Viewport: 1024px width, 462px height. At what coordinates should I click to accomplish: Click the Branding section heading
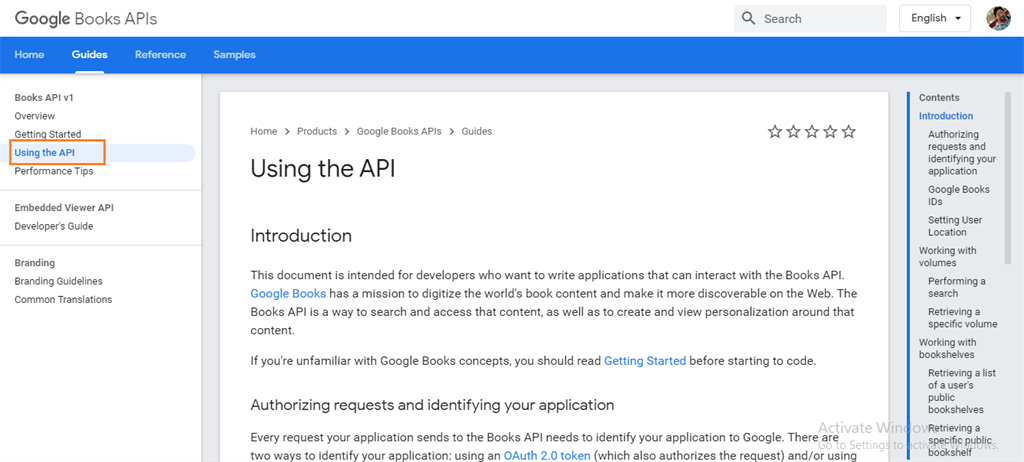(x=35, y=263)
